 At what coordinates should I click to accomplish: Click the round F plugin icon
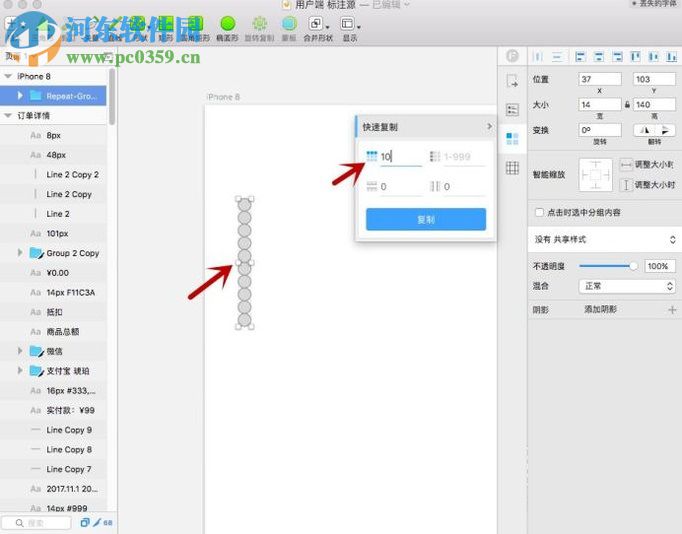point(512,56)
